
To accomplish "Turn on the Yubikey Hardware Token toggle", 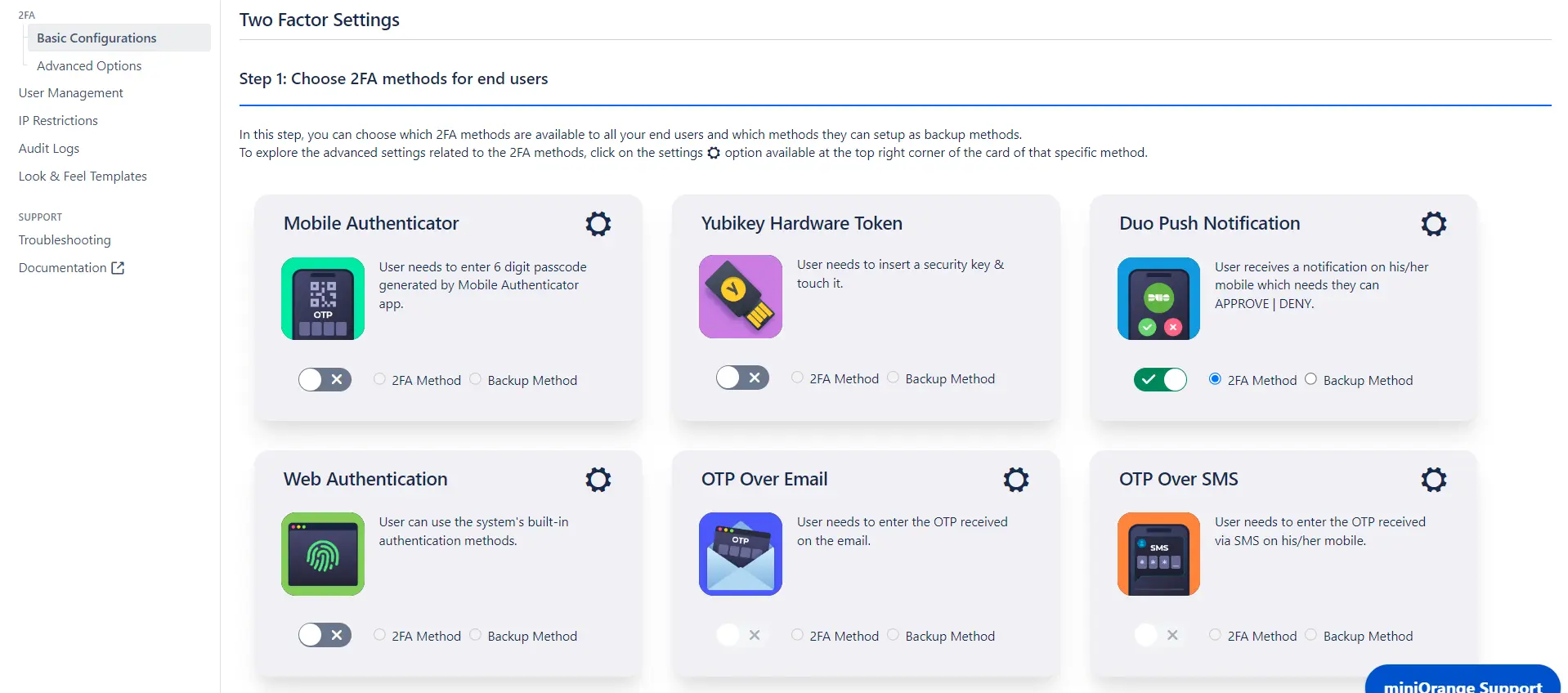I will click(742, 378).
